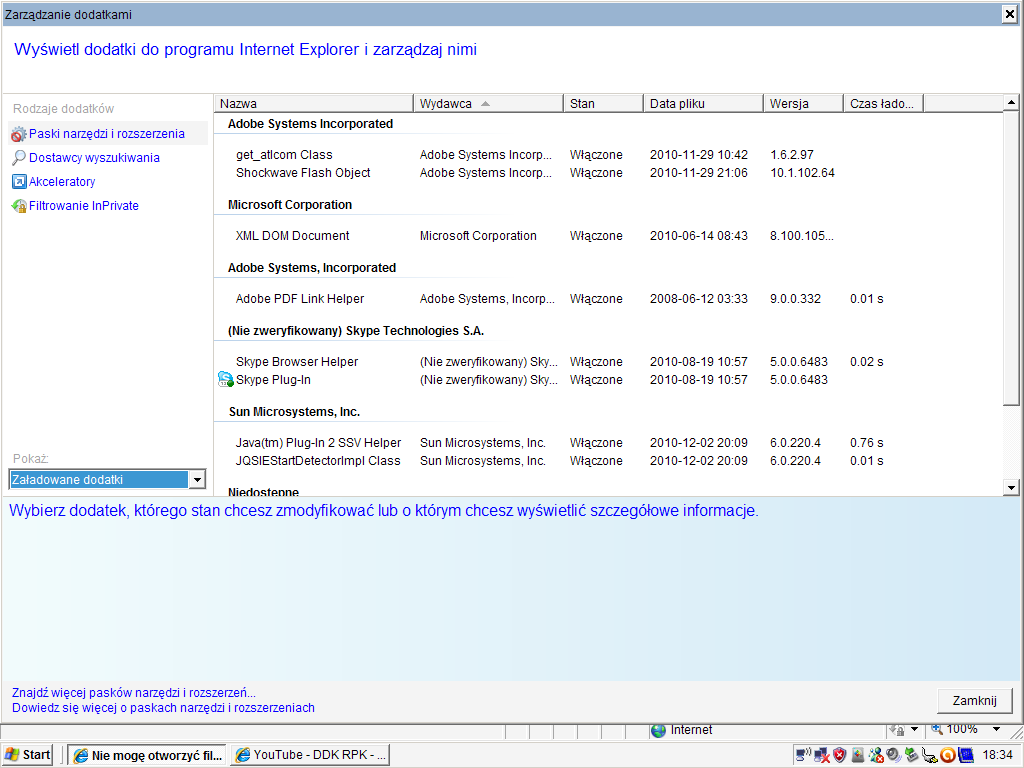Select the Akceleratory add-on type
The height and width of the screenshot is (768, 1024).
(62, 182)
